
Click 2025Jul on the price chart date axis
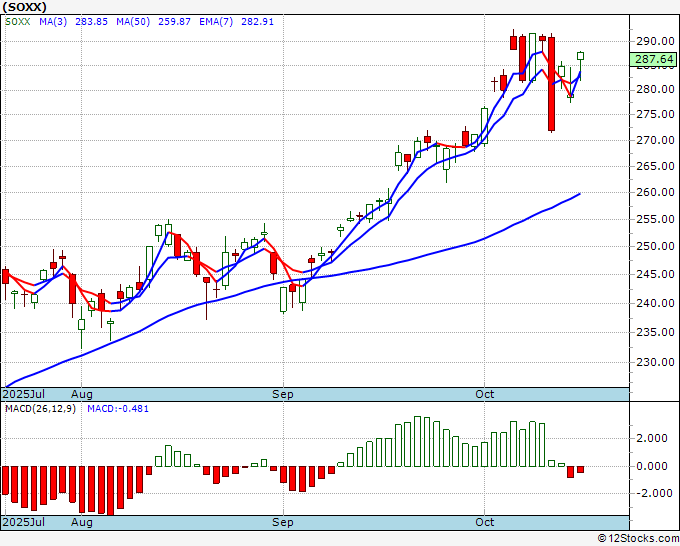click(23, 394)
